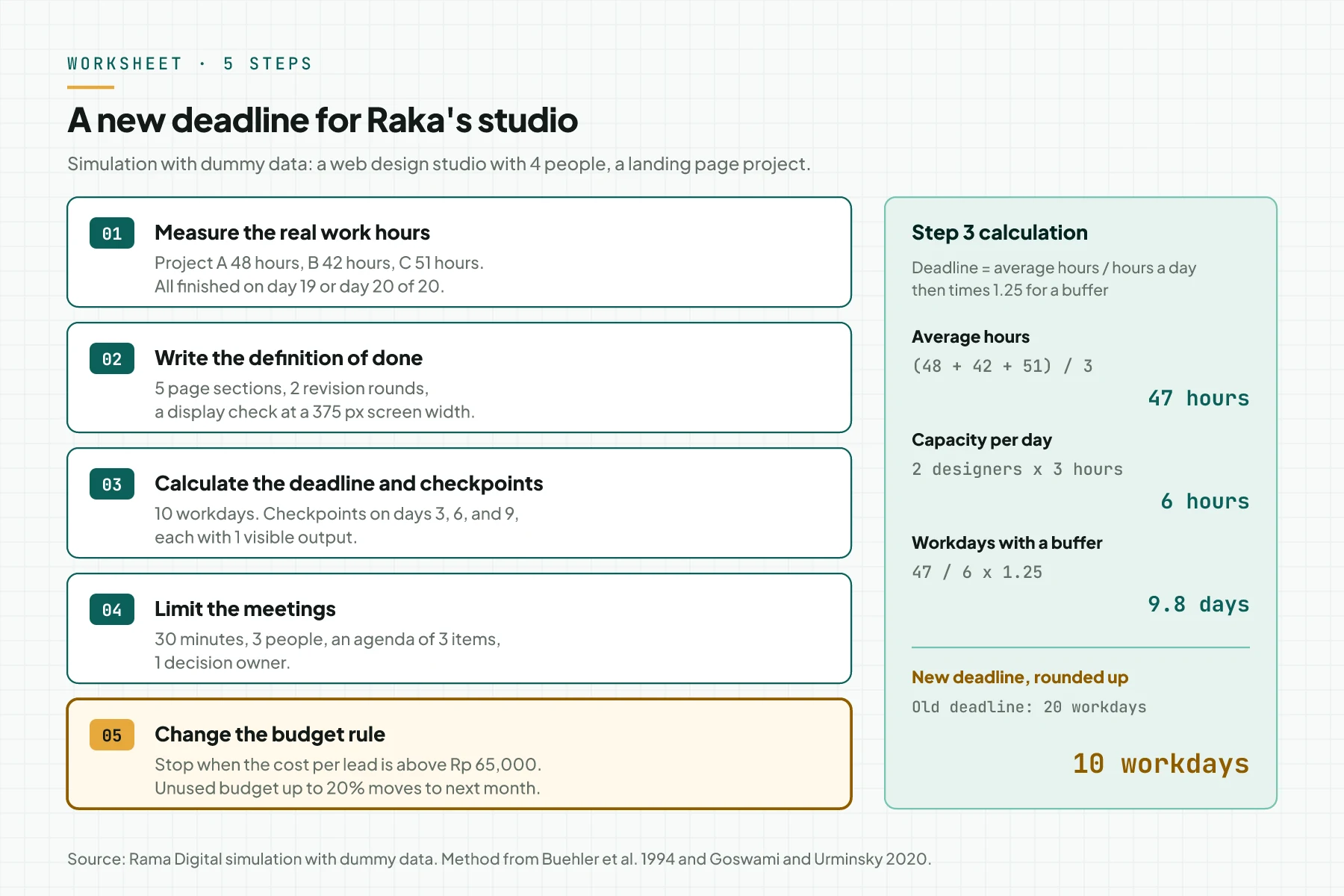
Task: Click the 'Average hours' label
Action: coord(971,337)
